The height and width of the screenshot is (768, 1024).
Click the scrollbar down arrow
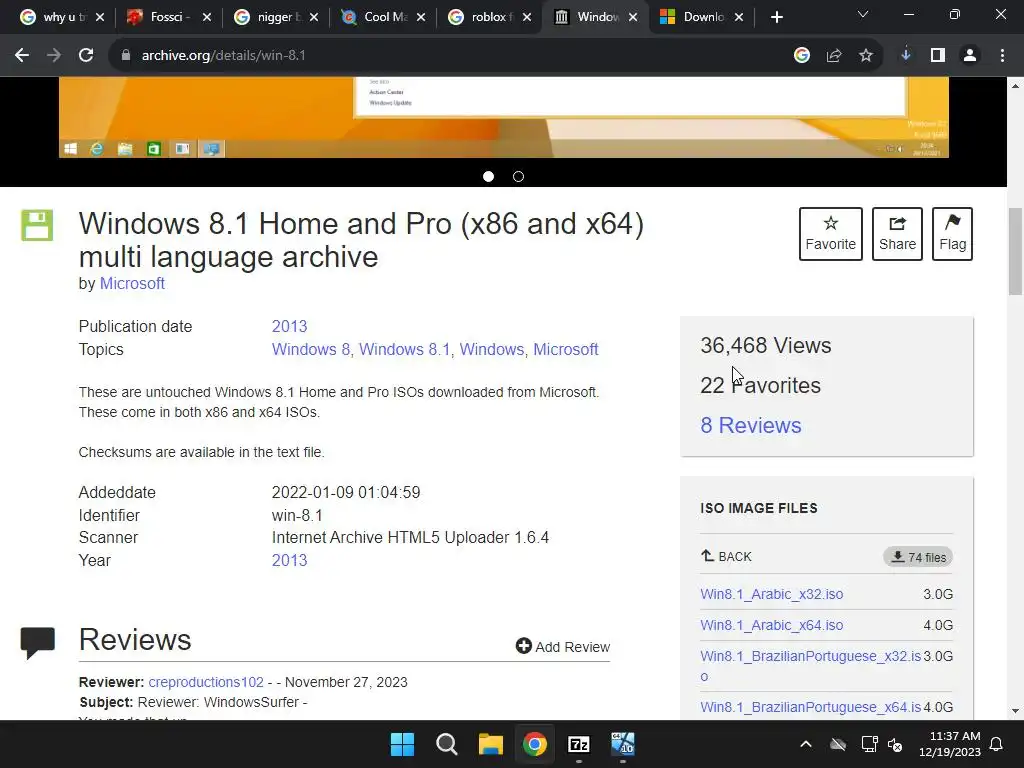point(1016,711)
